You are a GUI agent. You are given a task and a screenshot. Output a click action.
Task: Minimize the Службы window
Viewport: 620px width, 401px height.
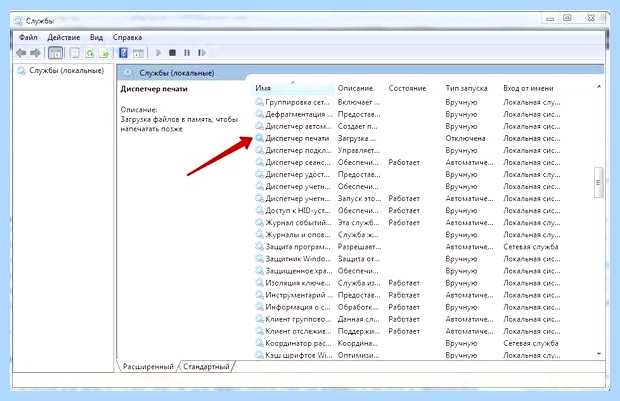point(550,19)
